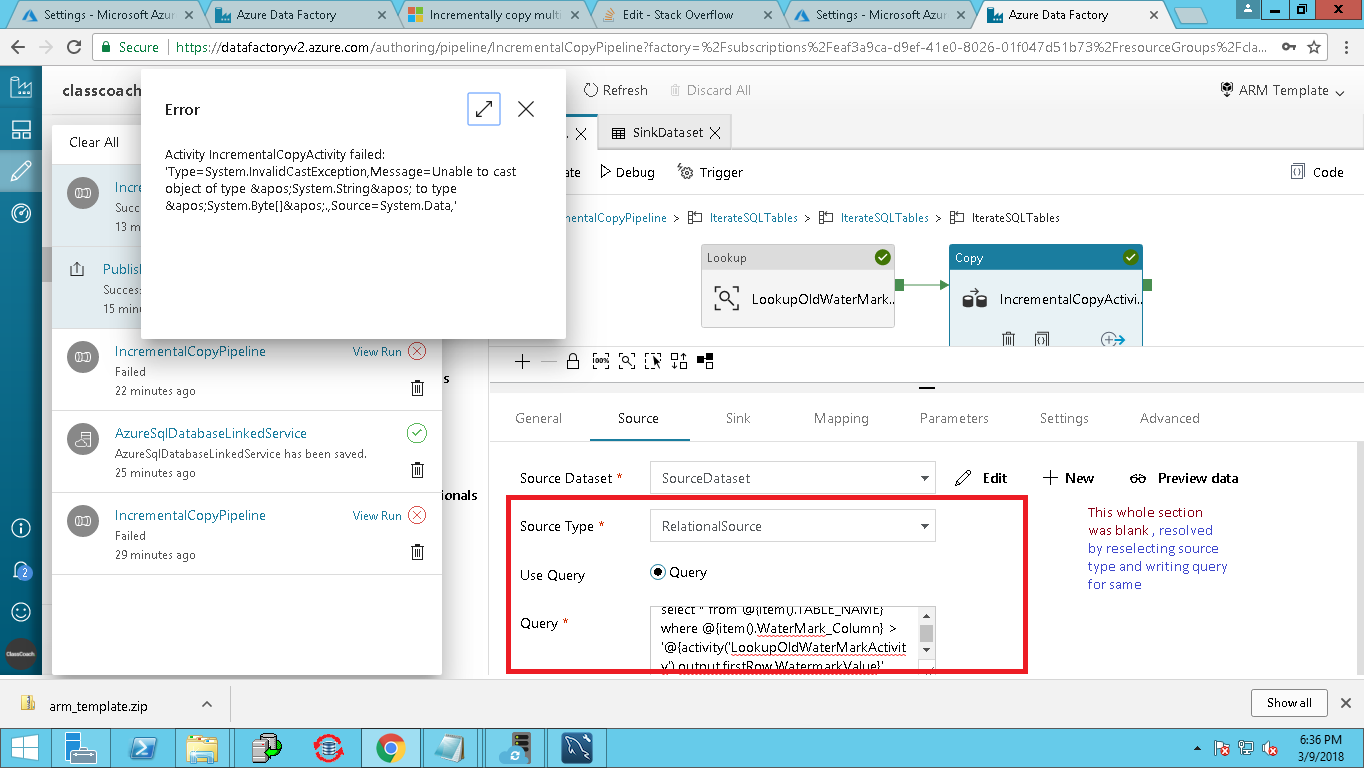Viewport: 1364px width, 768px height.
Task: Open the Monitor gauge icon in sidebar
Action: click(x=21, y=213)
